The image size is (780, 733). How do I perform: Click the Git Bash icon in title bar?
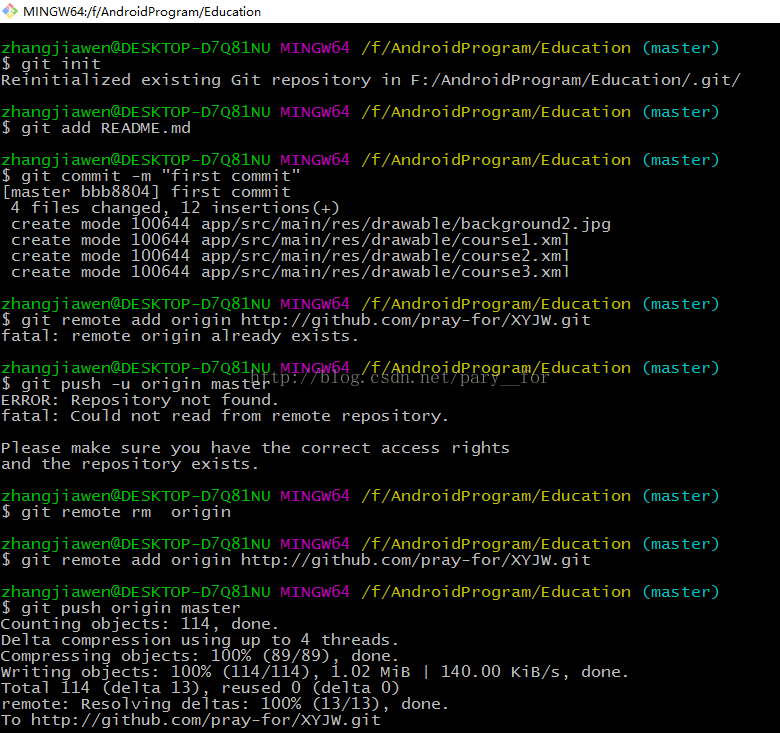10,11
